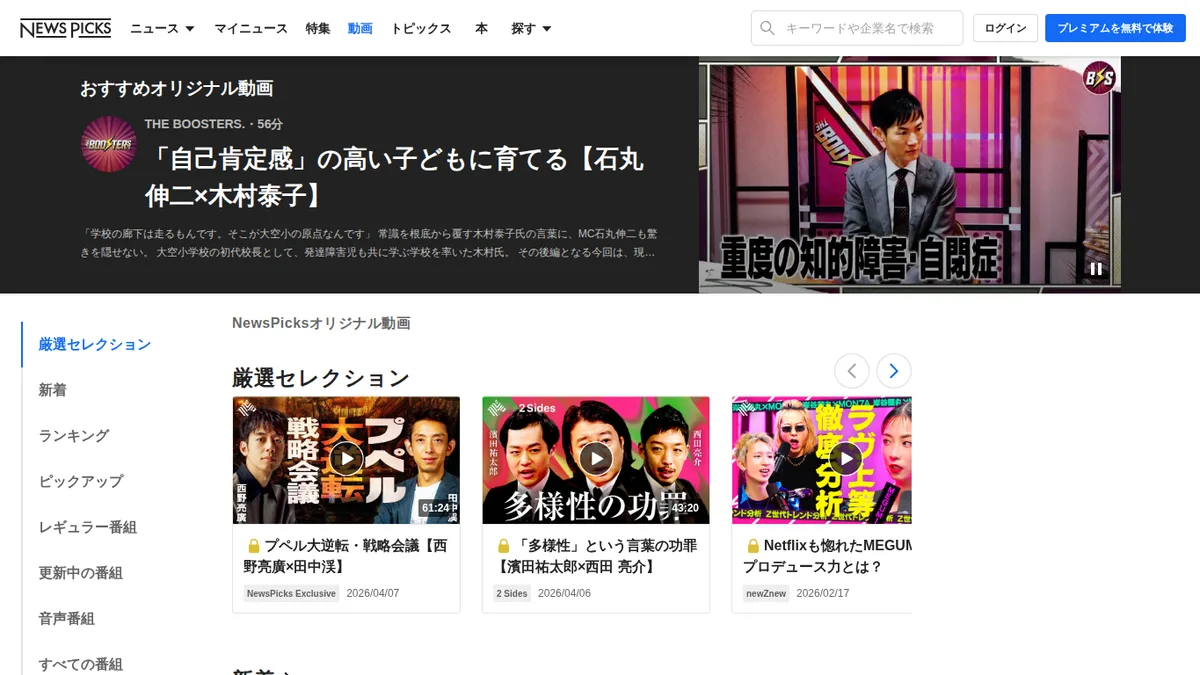
Task: Select 更新中の番組 in sidebar
Action: coord(81,573)
